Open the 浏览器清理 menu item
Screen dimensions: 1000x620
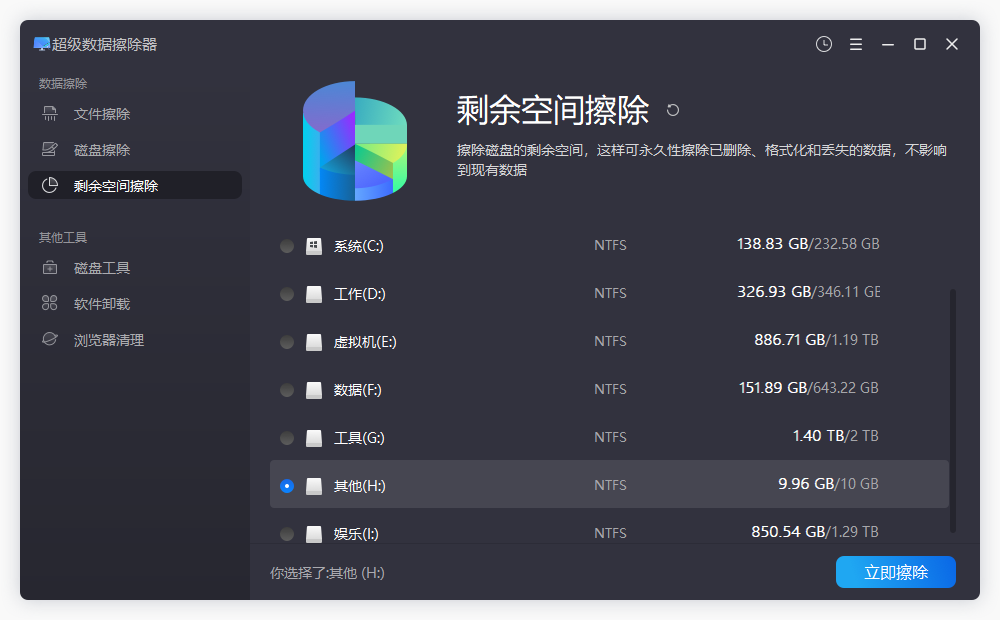[135, 339]
